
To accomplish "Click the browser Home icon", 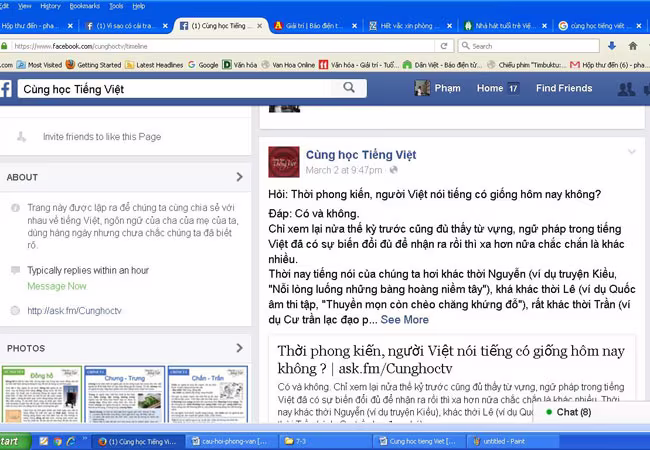I will coord(633,46).
